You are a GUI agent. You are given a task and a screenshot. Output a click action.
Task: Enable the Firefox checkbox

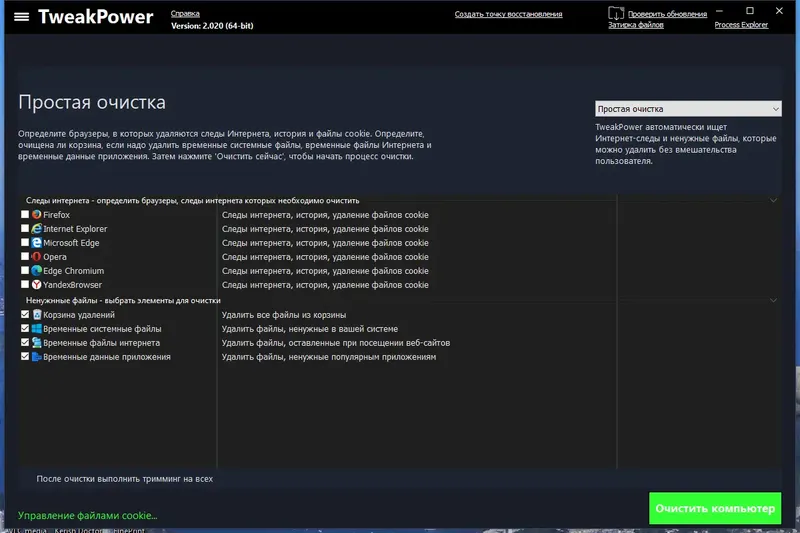point(24,215)
